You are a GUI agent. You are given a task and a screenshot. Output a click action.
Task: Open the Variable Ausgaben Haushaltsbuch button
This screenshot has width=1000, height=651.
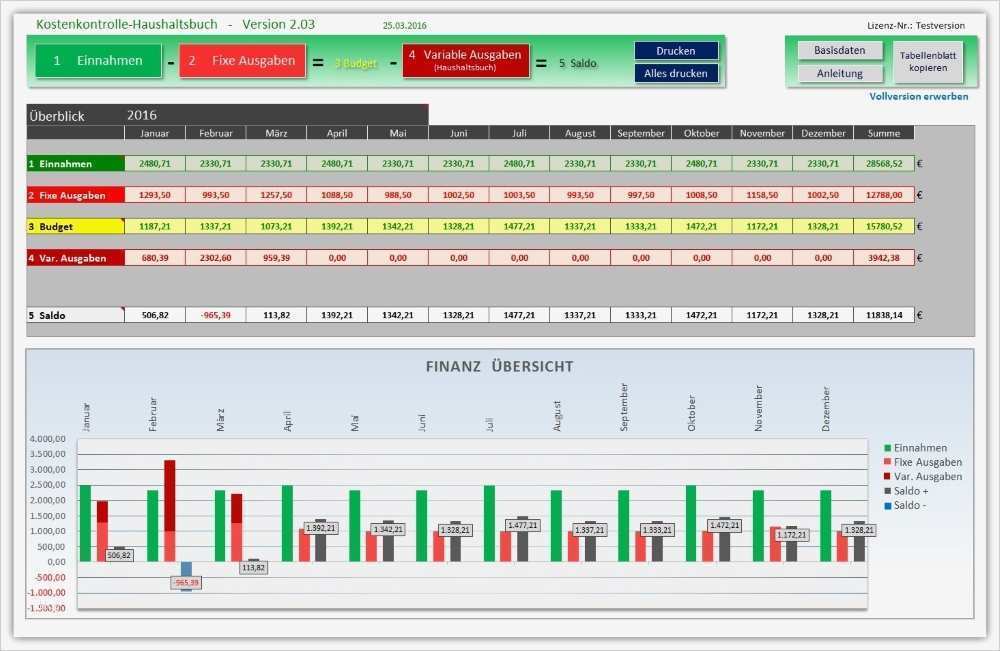[466, 59]
